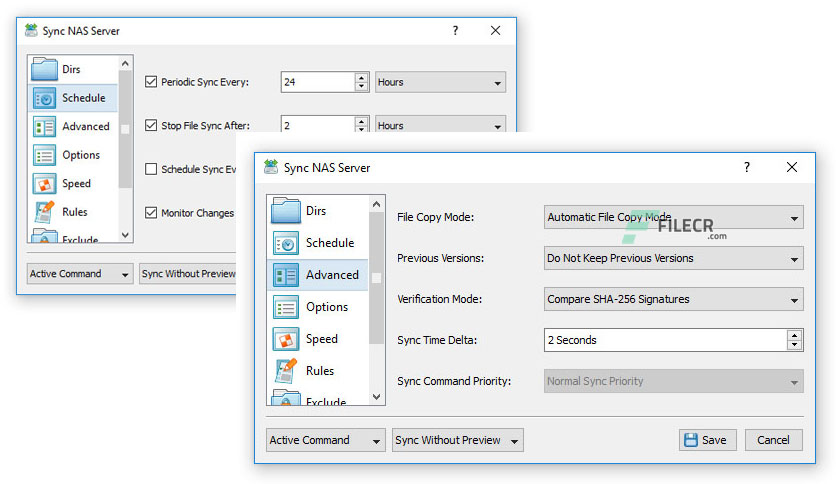Open the Rules pencil icon in front dialog
The width and height of the screenshot is (836, 484).
286,371
